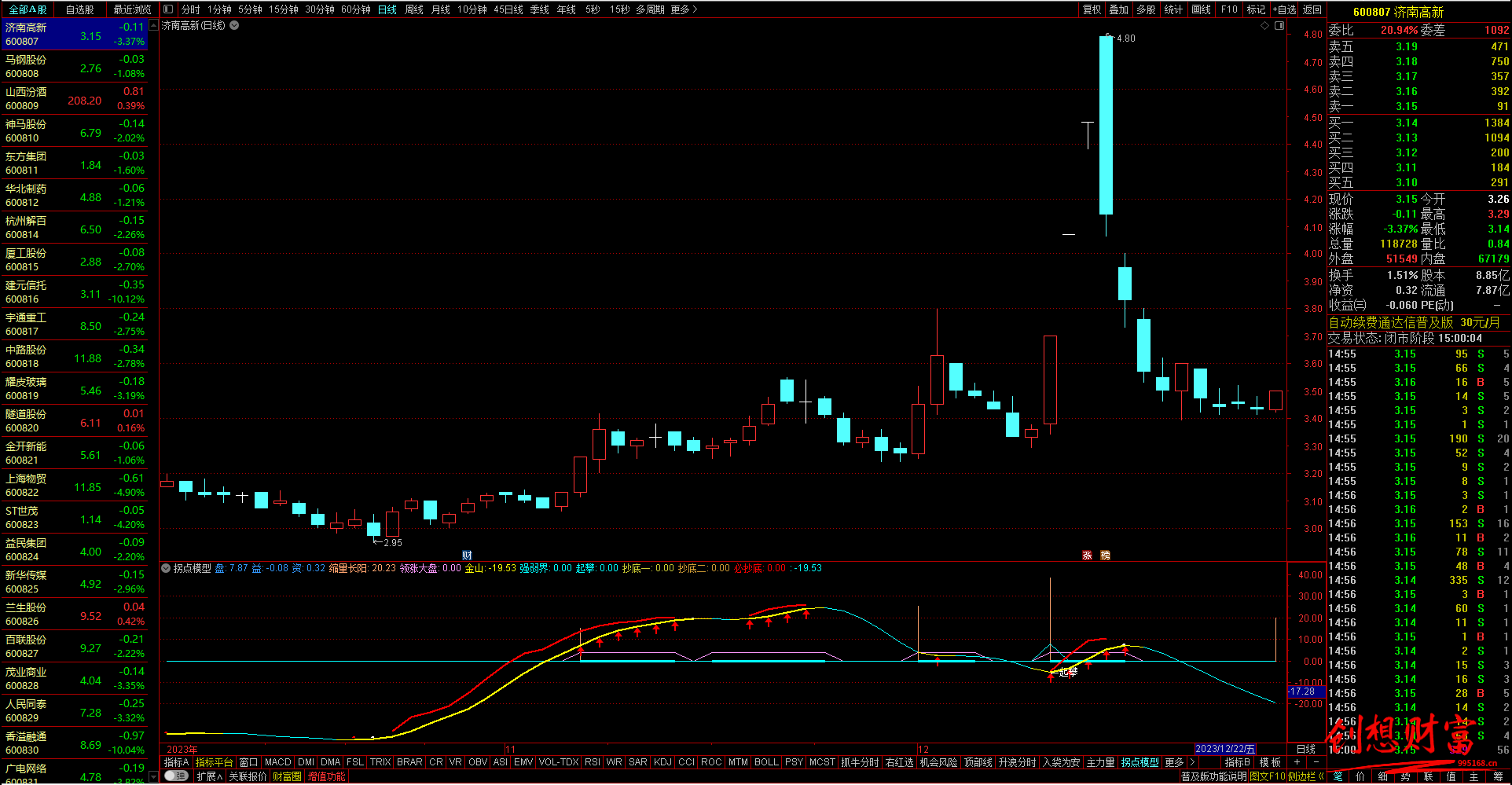The height and width of the screenshot is (785, 1512).
Task: Select the 拐点模型 indicator tab
Action: pos(1140,762)
